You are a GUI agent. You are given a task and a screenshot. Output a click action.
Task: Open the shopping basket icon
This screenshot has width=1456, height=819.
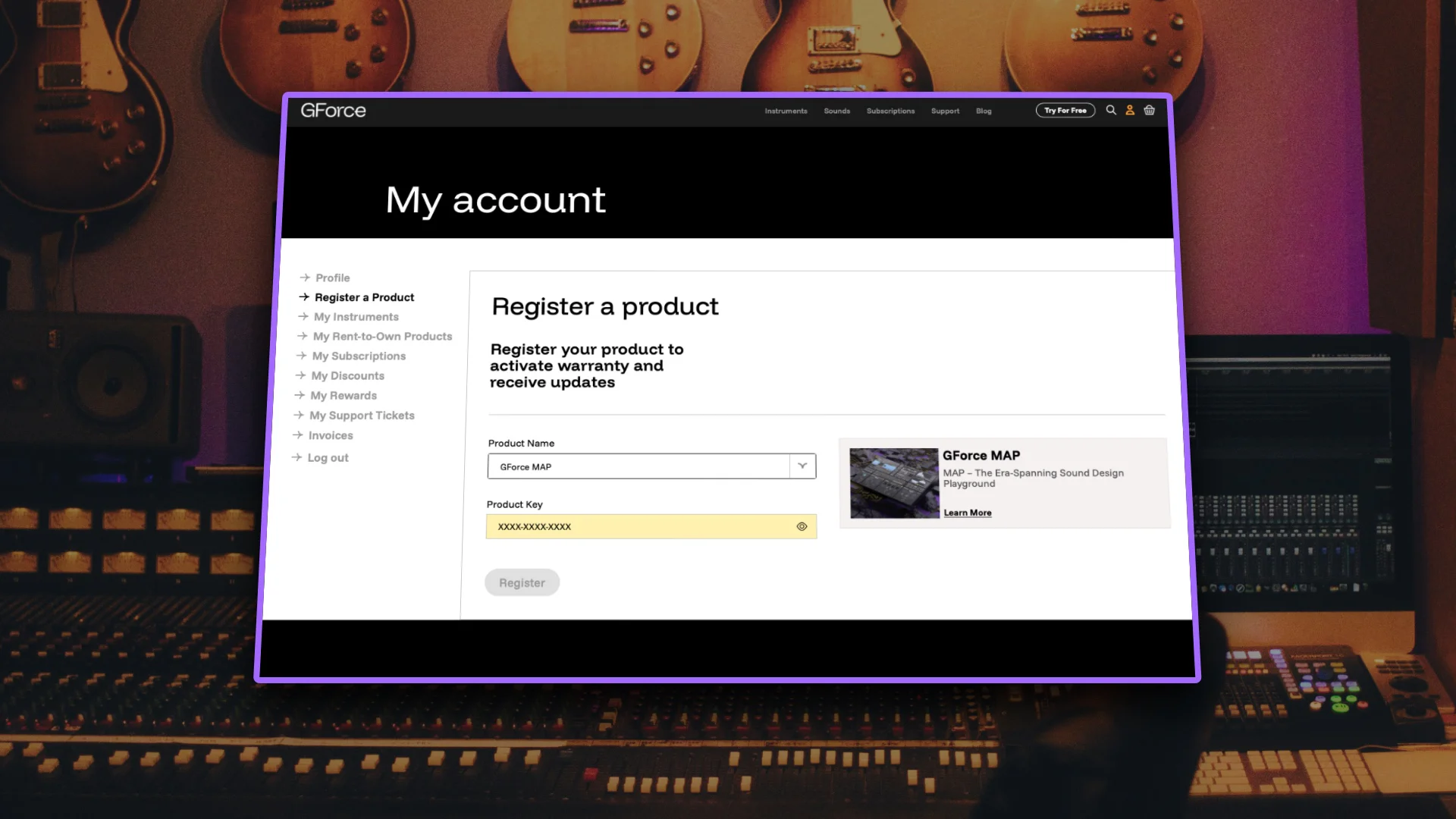(1150, 110)
